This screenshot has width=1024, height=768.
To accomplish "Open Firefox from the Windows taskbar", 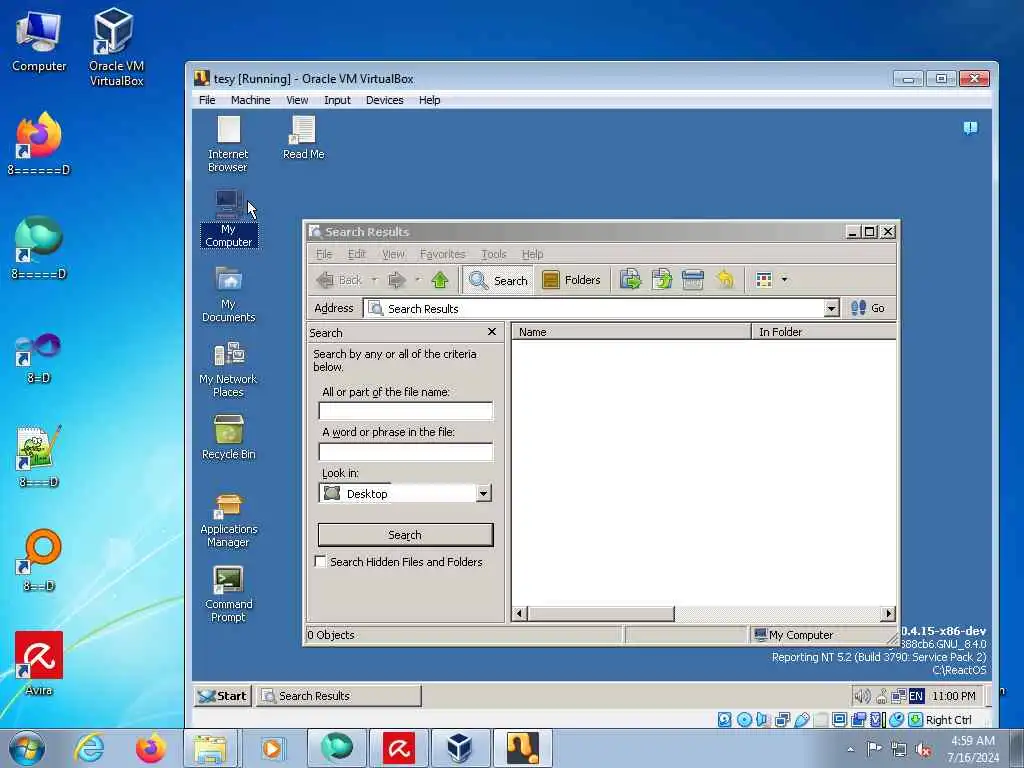I will pos(150,748).
